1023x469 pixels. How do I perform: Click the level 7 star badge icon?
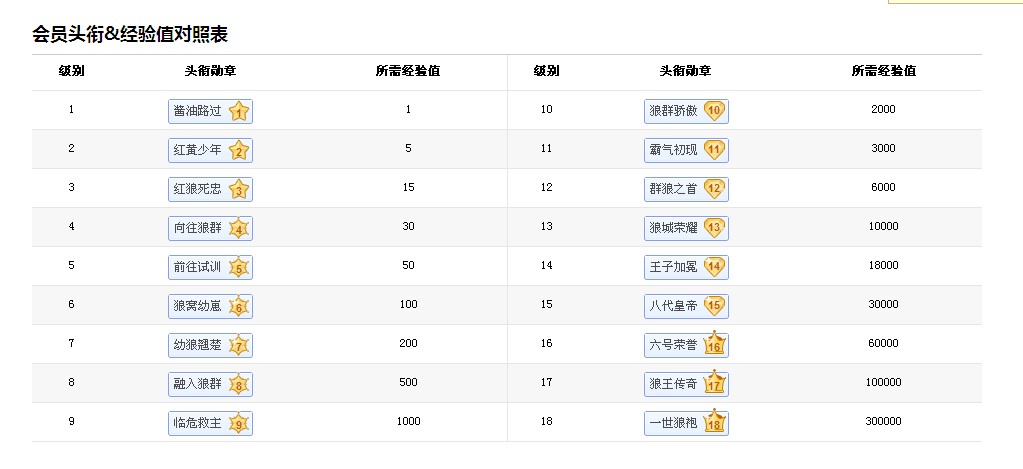pyautogui.click(x=239, y=346)
